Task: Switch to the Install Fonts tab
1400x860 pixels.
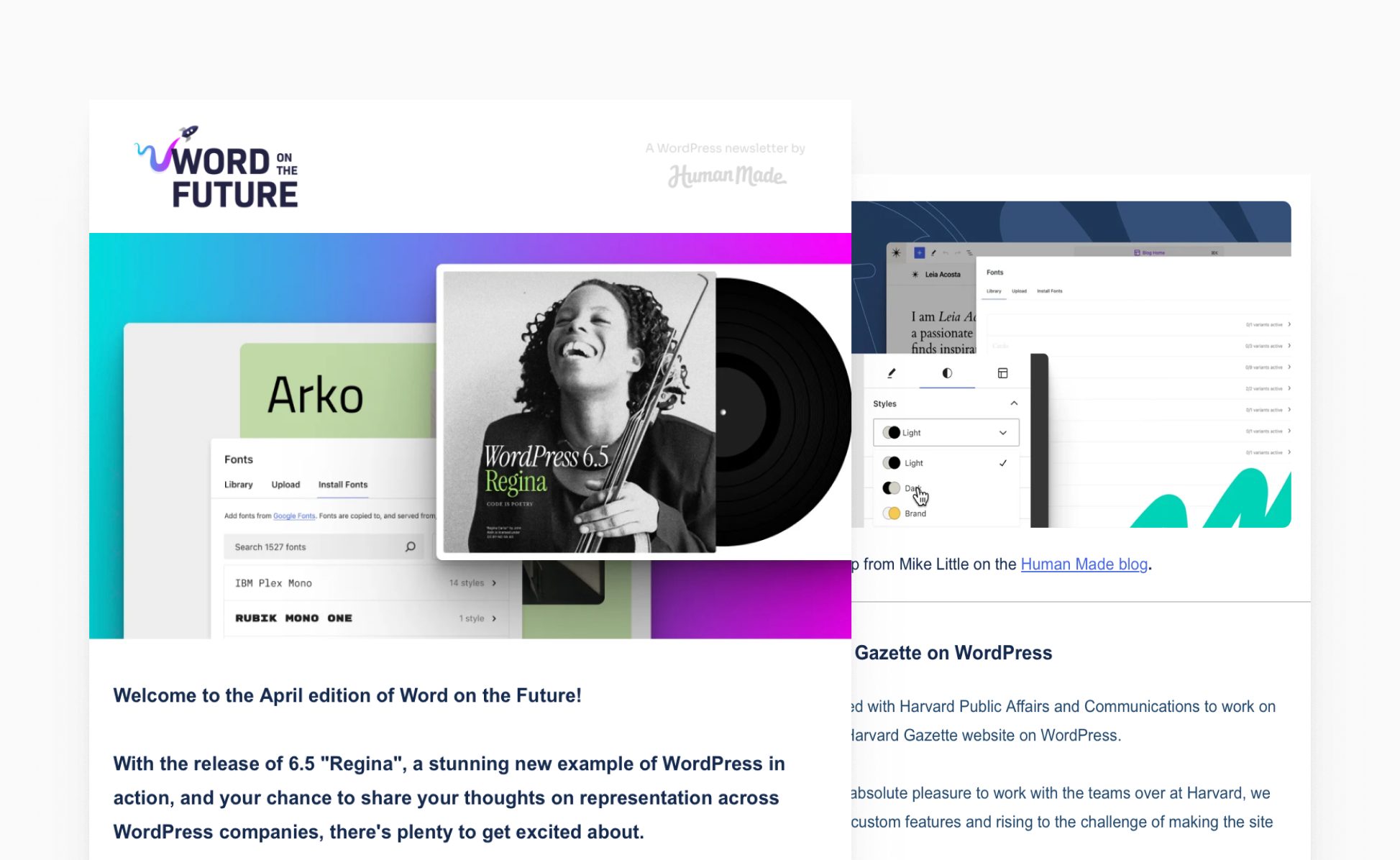Action: 343,485
